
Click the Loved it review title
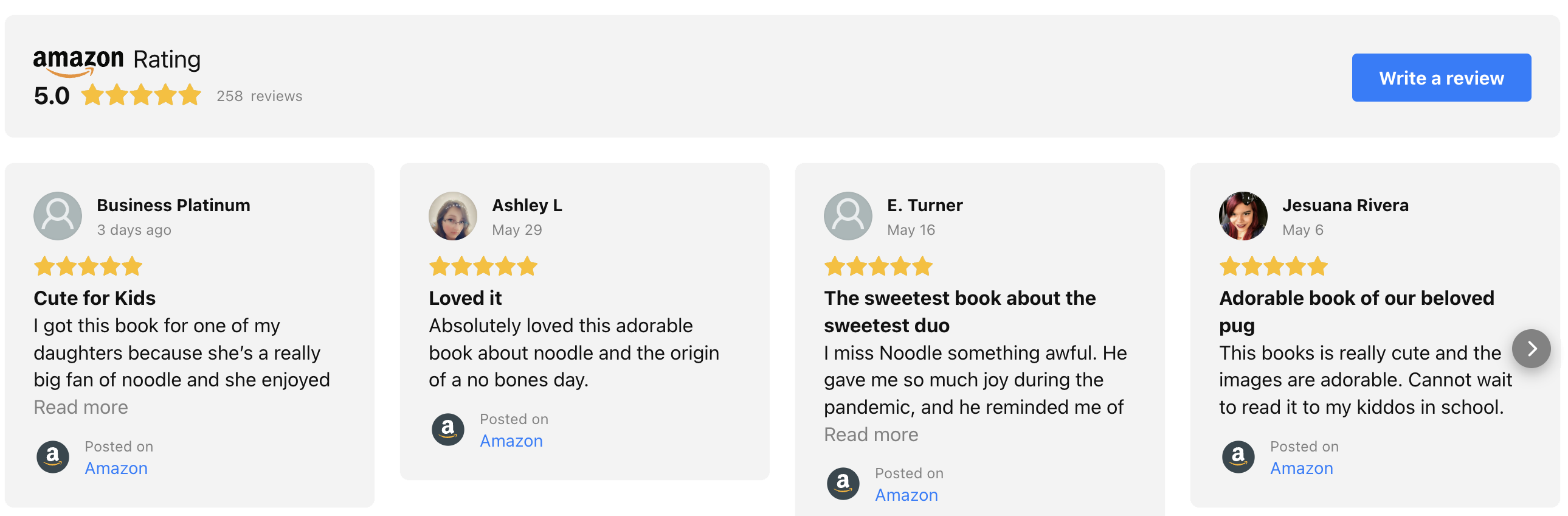pos(465,298)
